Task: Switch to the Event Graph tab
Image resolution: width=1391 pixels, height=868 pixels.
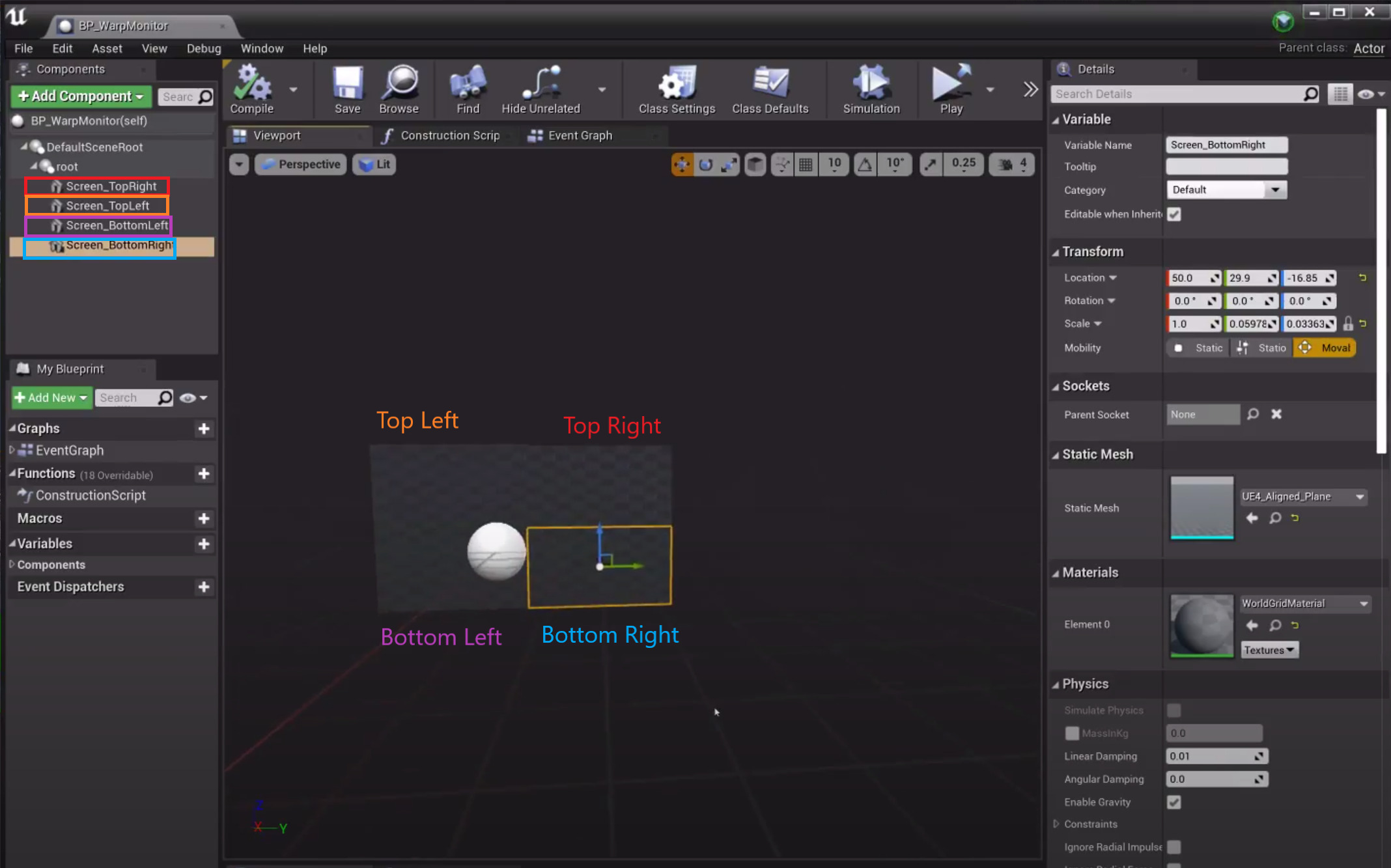Action: tap(579, 135)
